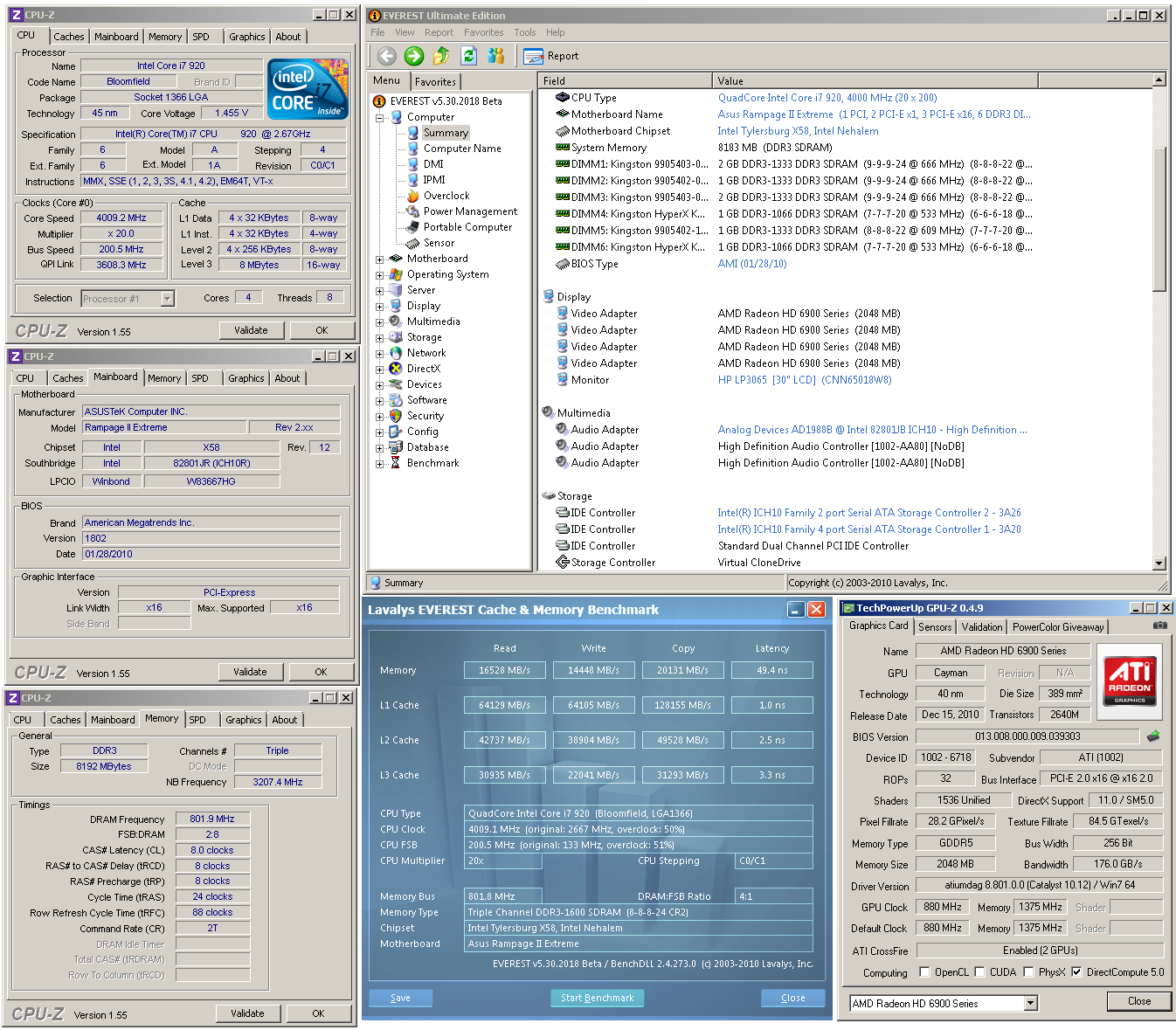1176x1030 pixels.
Task: Click the ATI Radeon logo in GPU-Z
Action: 1131,681
